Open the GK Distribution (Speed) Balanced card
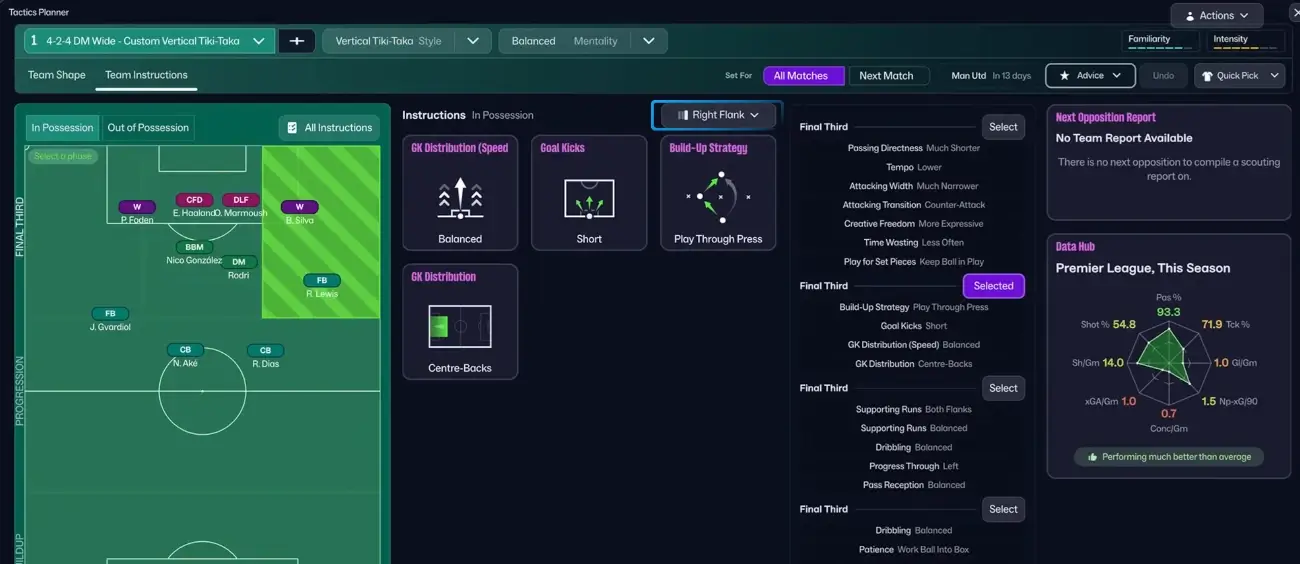Viewport: 1300px width, 564px height. [460, 193]
